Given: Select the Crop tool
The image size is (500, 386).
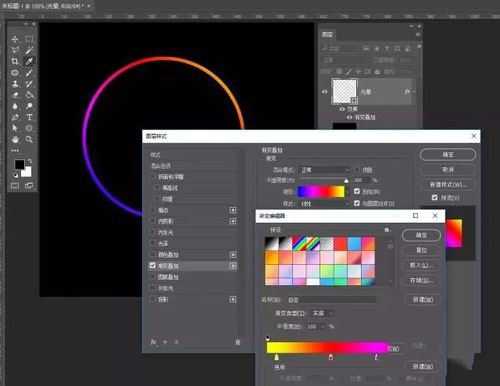Looking at the screenshot, I should (15, 61).
